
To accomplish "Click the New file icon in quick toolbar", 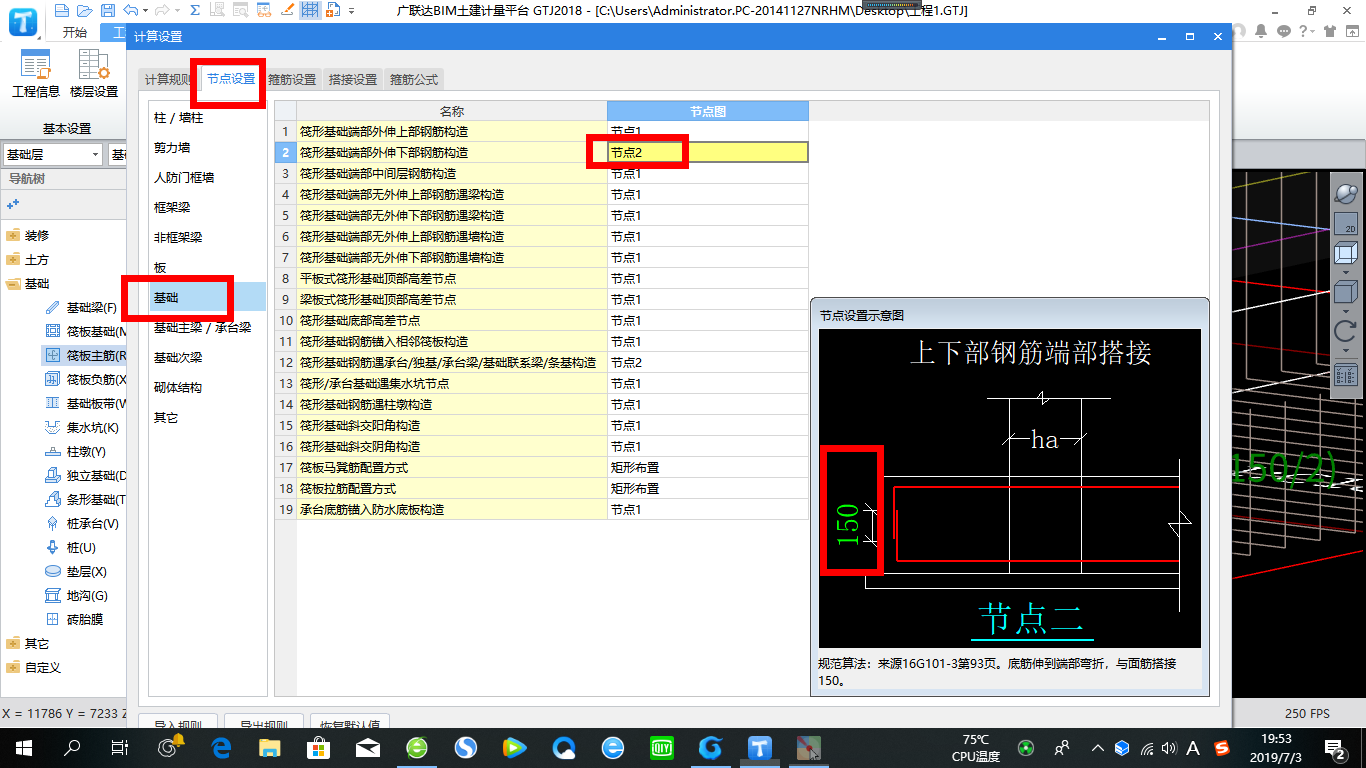I will coord(62,10).
